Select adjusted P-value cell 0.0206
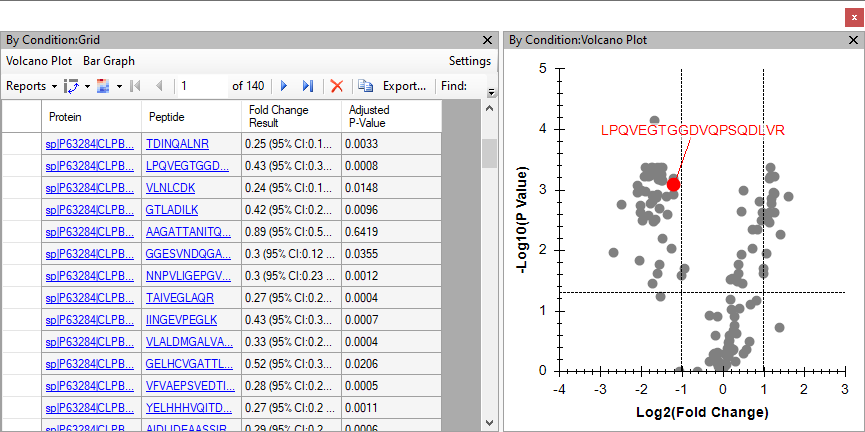This screenshot has height=432, width=865. click(392, 364)
